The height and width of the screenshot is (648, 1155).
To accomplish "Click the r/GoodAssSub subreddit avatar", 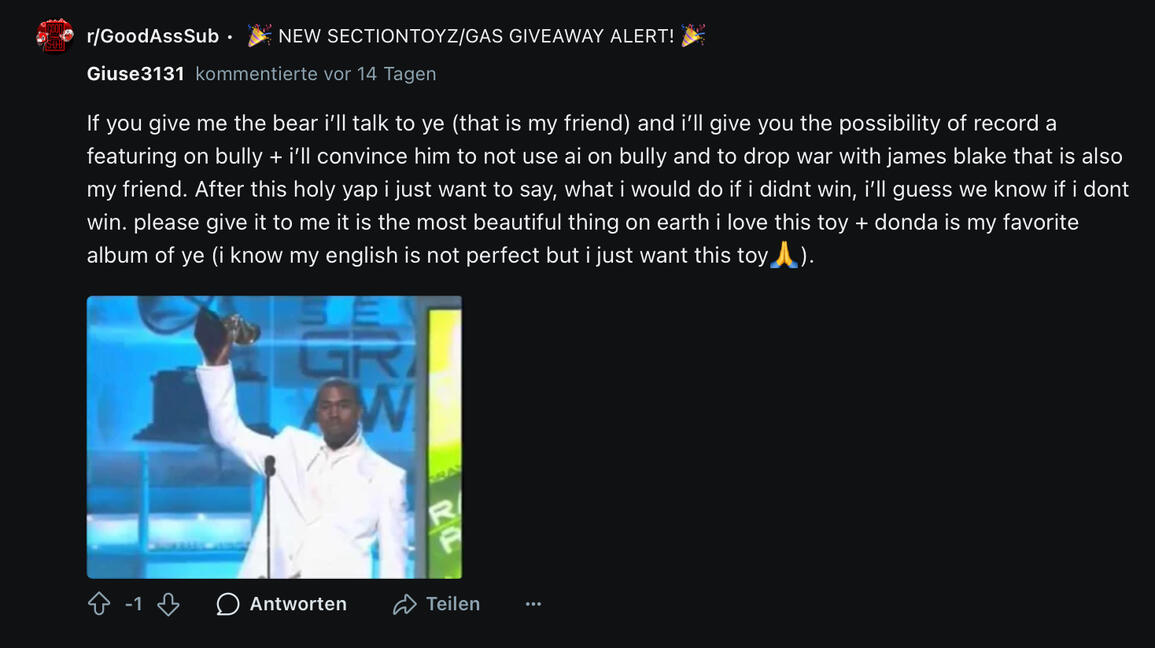I will coord(54,36).
